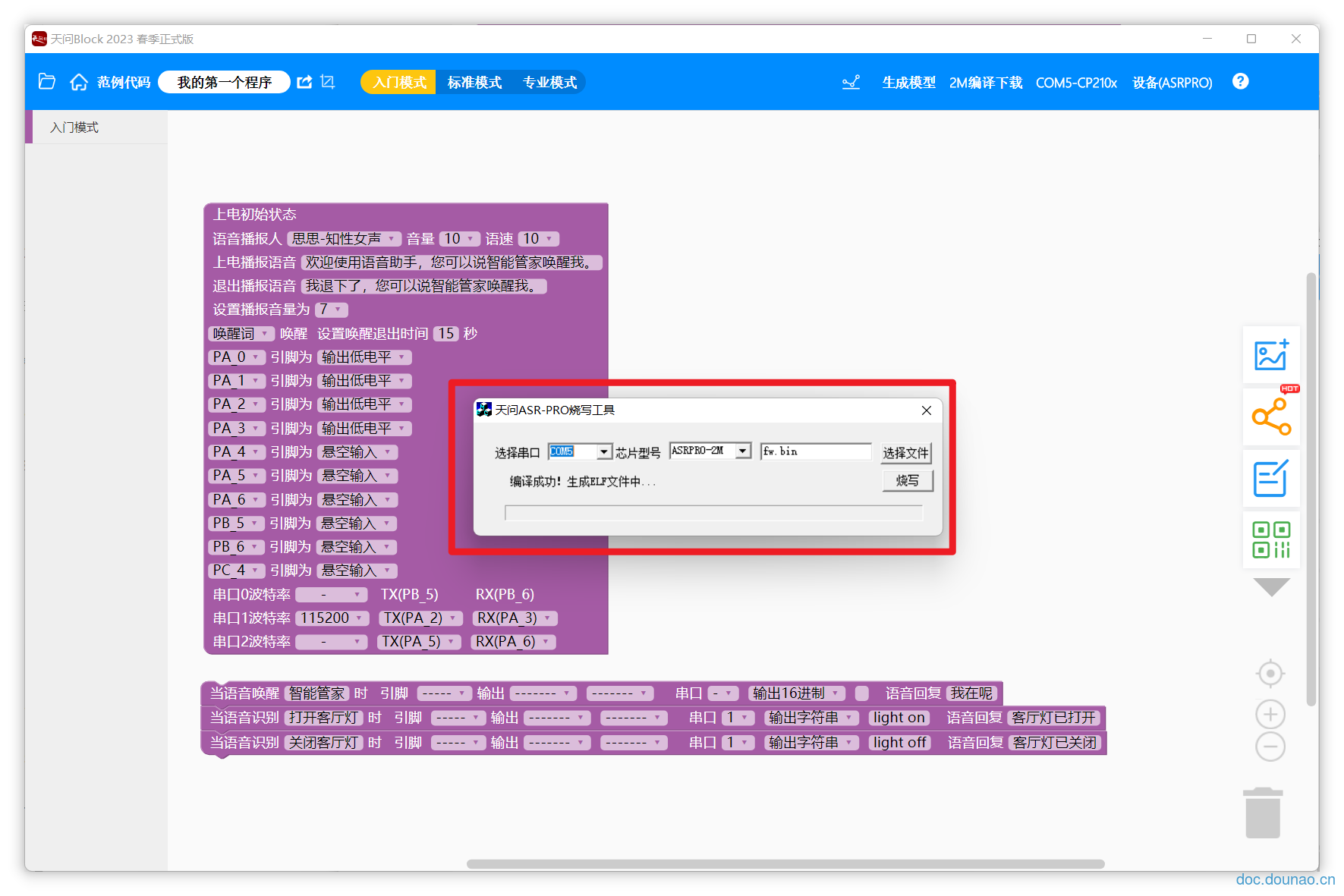Open the 唤醒词 dropdown
The width and height of the screenshot is (1344, 896).
(x=241, y=334)
